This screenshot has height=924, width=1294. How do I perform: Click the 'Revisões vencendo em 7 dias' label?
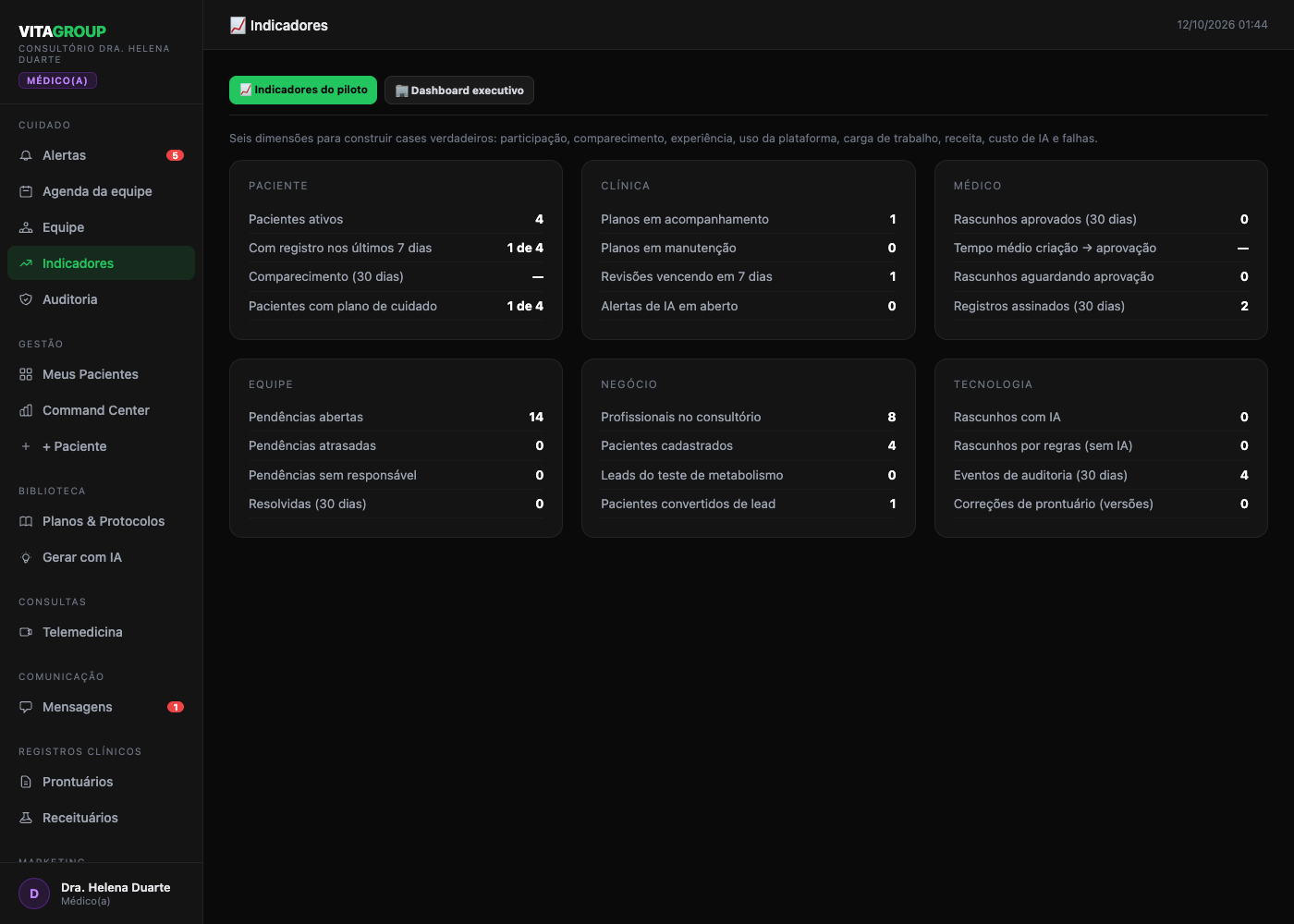pos(687,276)
